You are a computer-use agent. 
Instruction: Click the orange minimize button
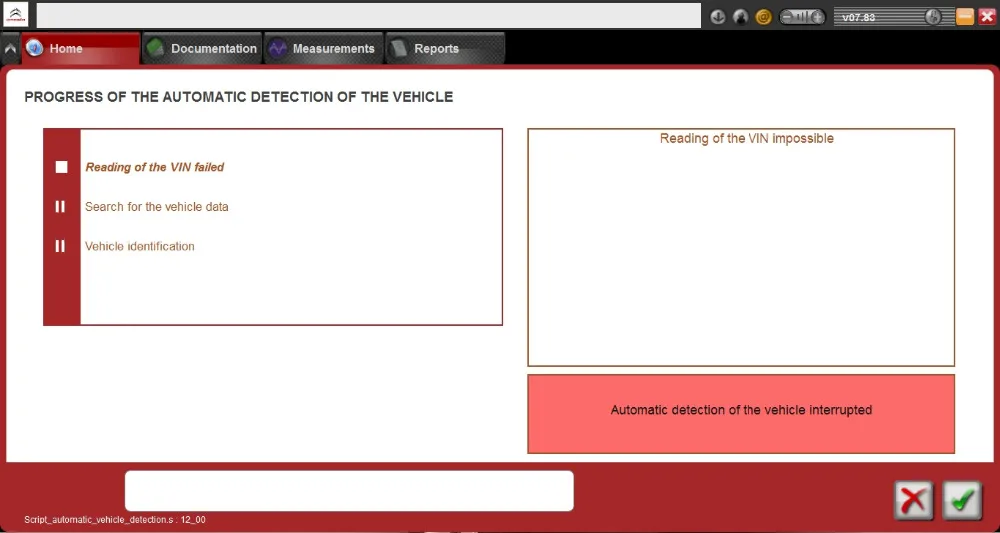(x=965, y=17)
